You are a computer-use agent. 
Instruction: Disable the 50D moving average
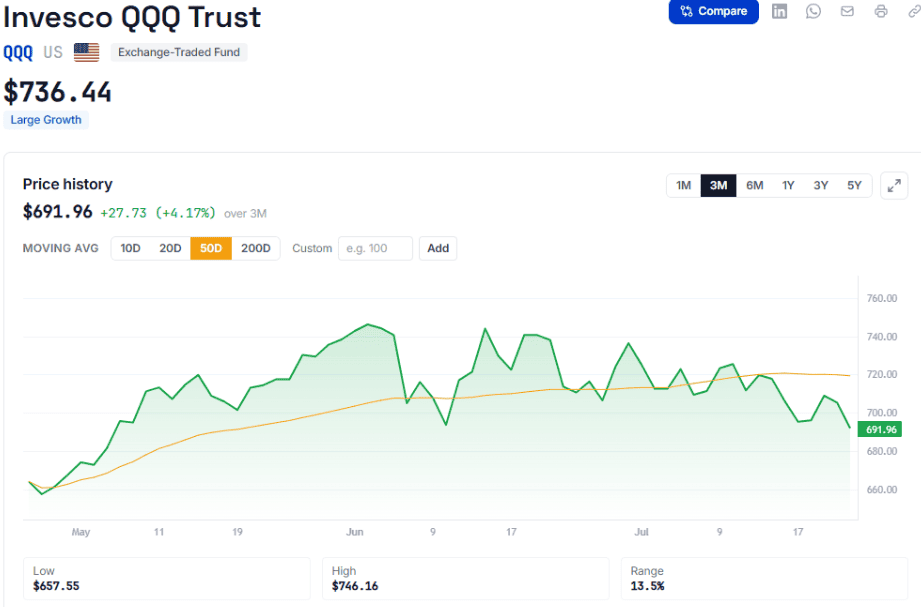pyautogui.click(x=211, y=248)
